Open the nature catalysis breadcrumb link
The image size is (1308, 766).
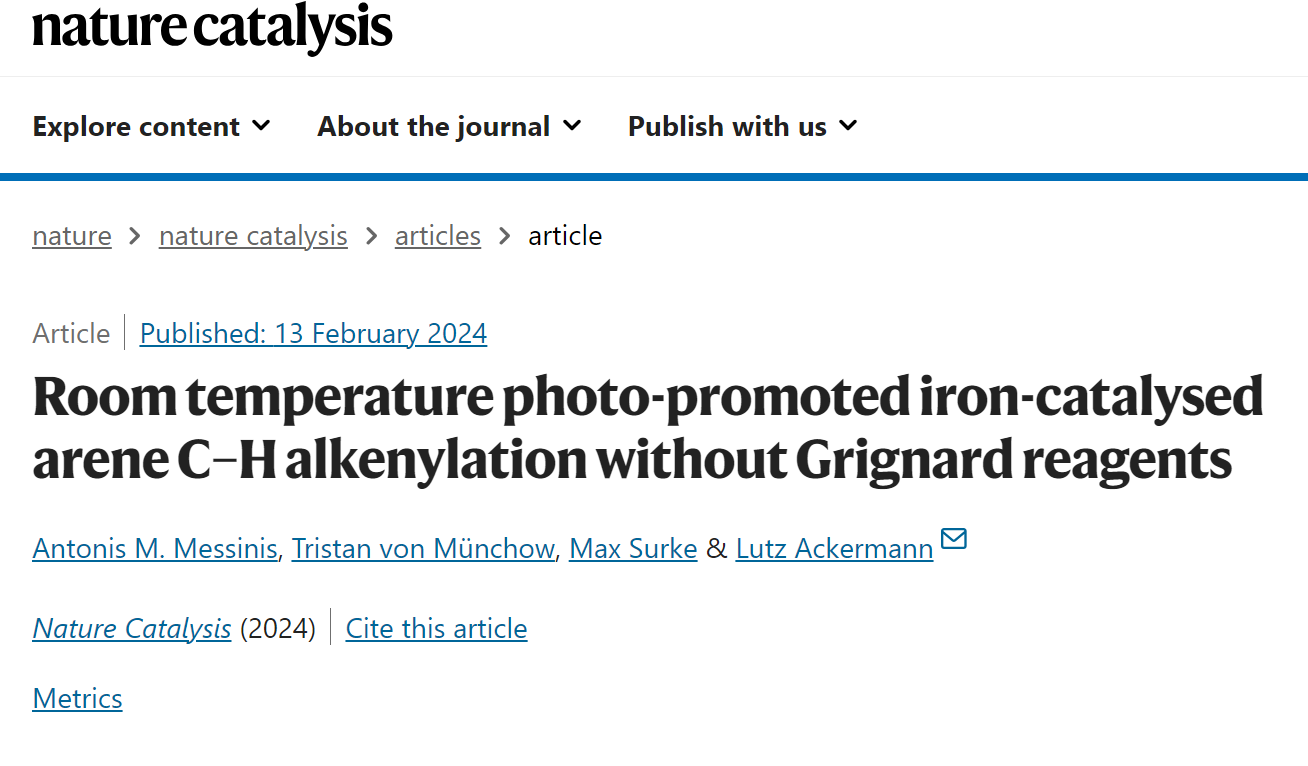pyautogui.click(x=253, y=236)
